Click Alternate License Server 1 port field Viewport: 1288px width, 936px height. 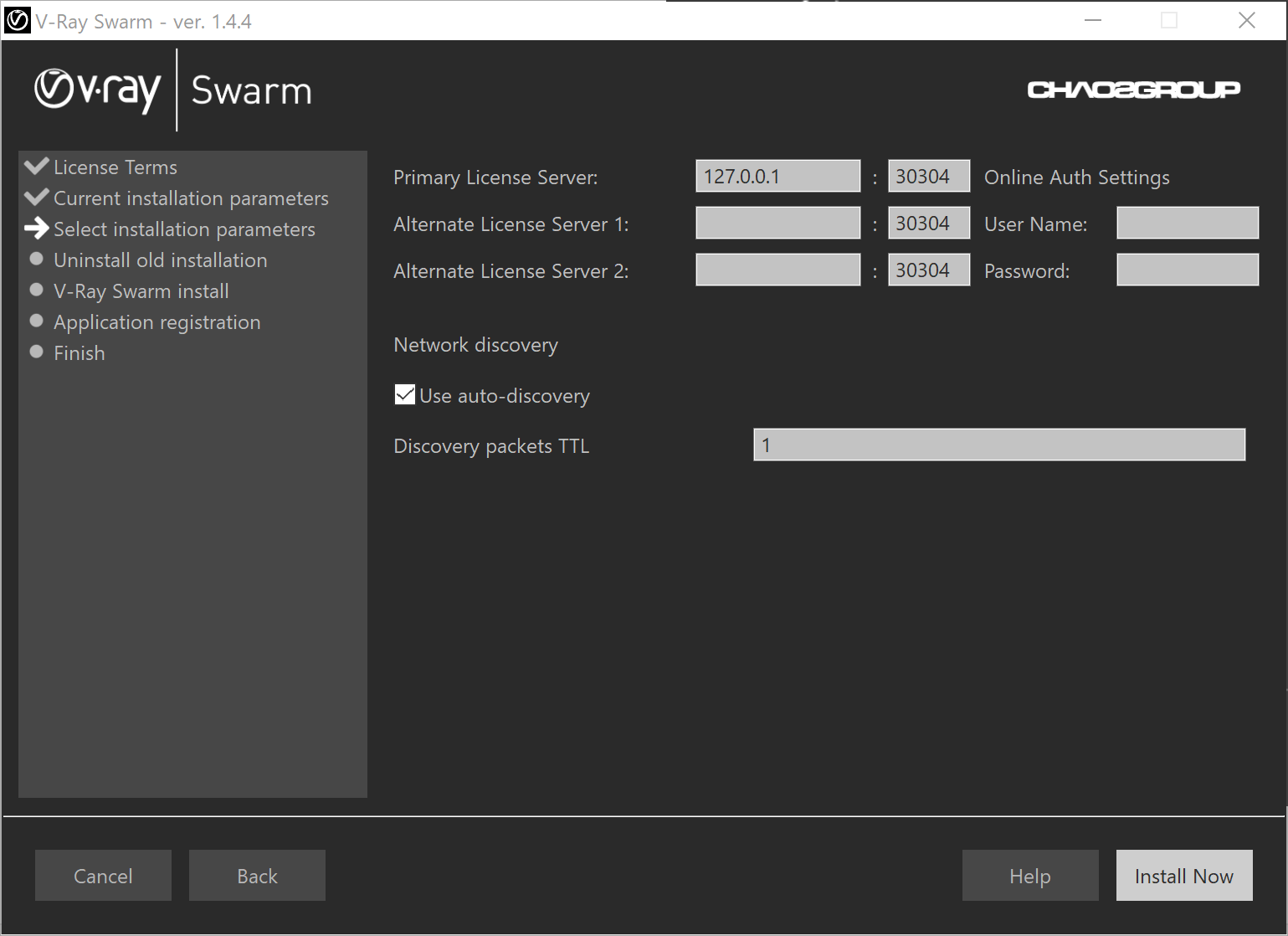click(929, 224)
